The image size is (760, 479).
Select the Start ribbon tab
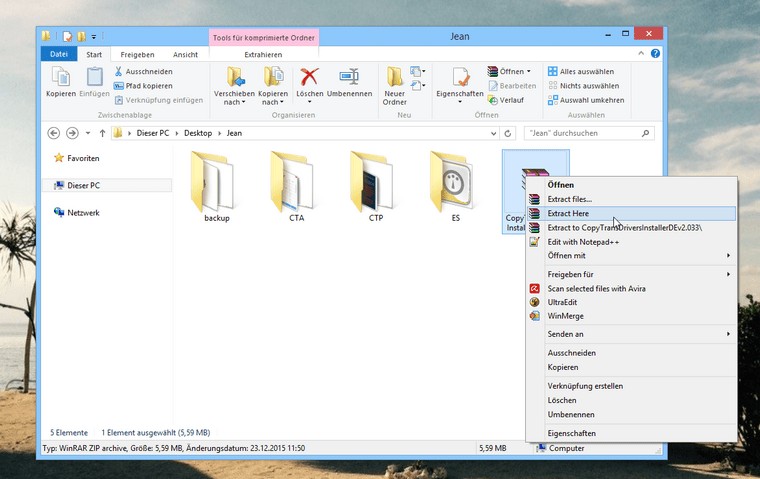click(94, 54)
